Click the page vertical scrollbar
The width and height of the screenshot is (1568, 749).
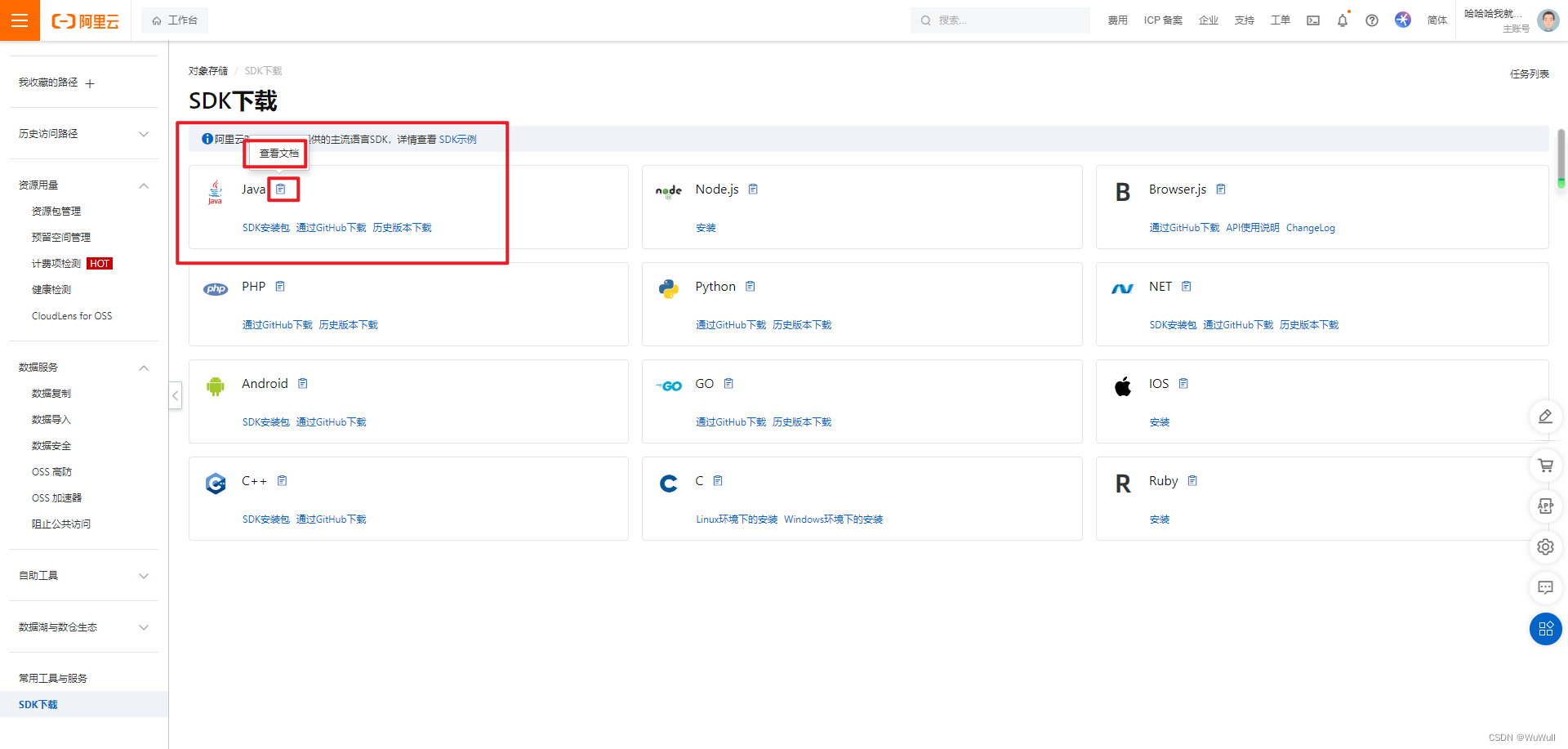[x=1561, y=157]
